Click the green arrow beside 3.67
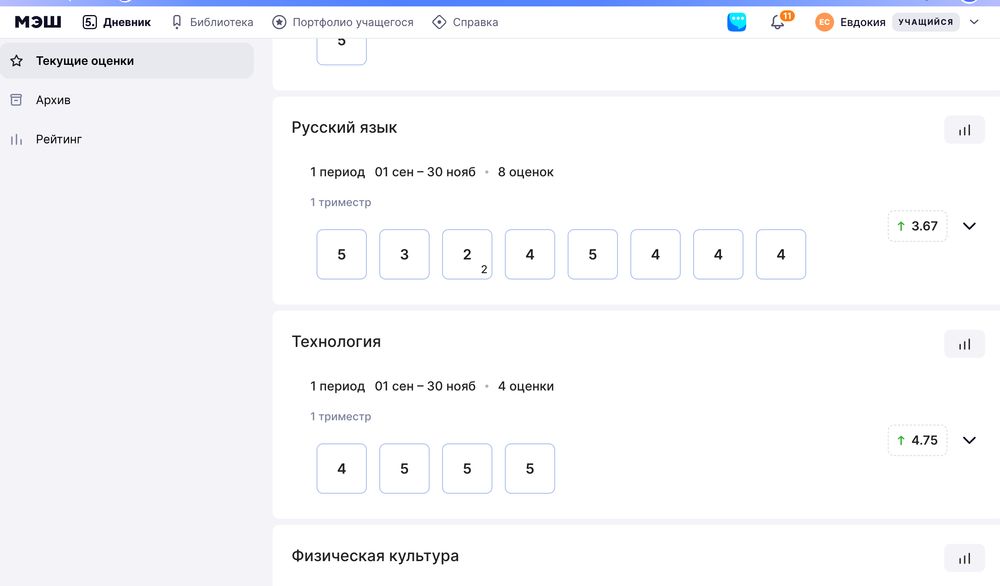Screen dimensions: 1000x586 pyautogui.click(x=901, y=226)
